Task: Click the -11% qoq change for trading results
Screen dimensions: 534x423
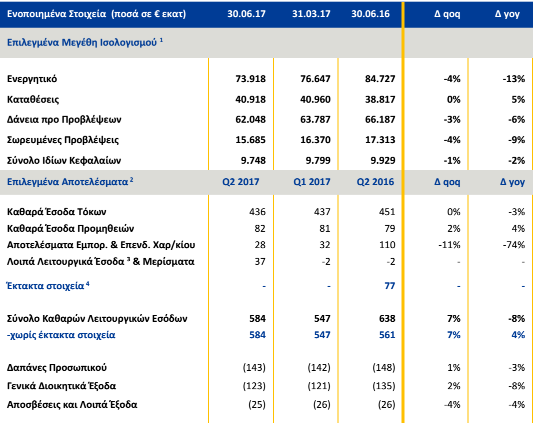Action: (x=450, y=245)
